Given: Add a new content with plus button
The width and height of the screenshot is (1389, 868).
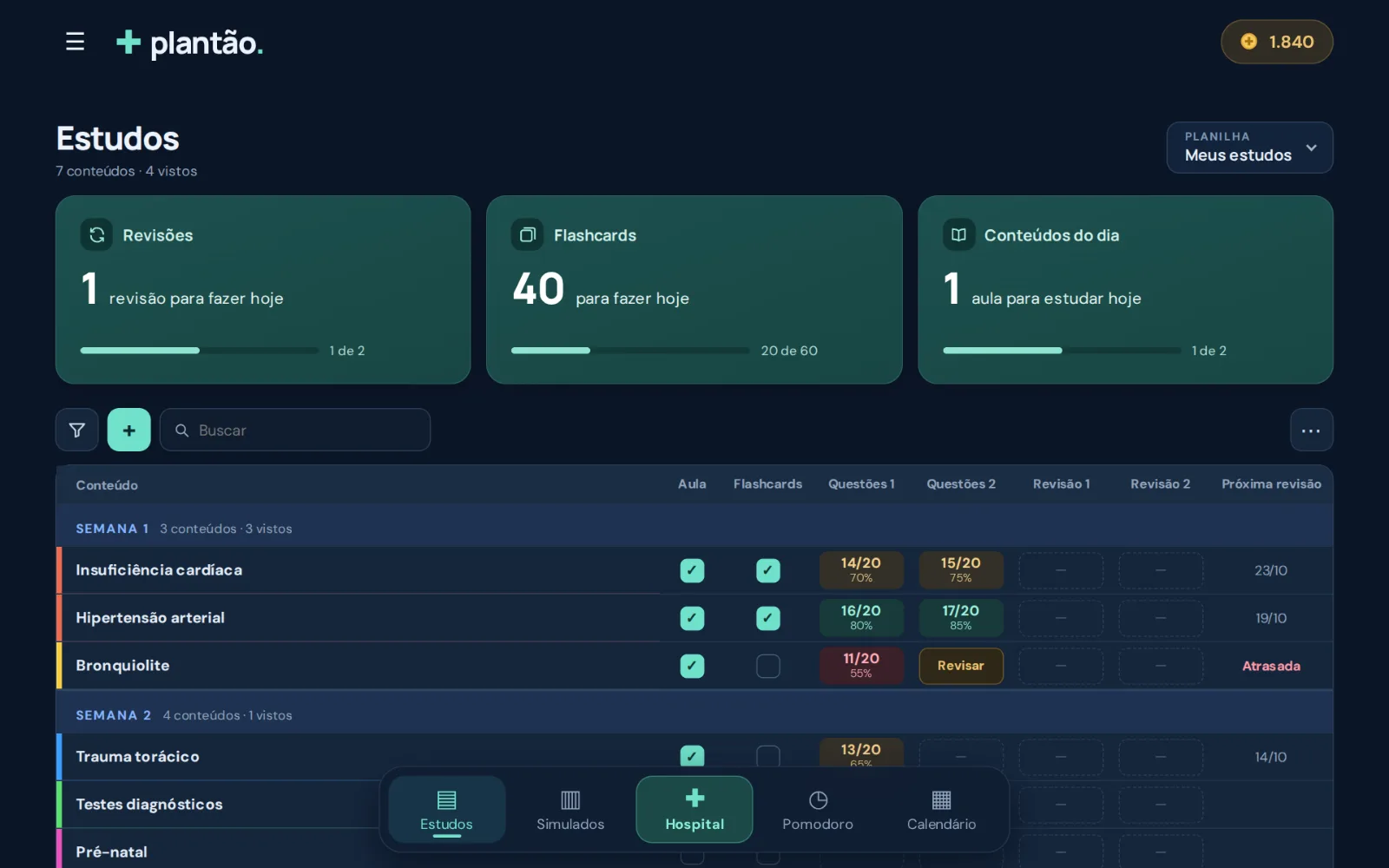Looking at the screenshot, I should [129, 430].
